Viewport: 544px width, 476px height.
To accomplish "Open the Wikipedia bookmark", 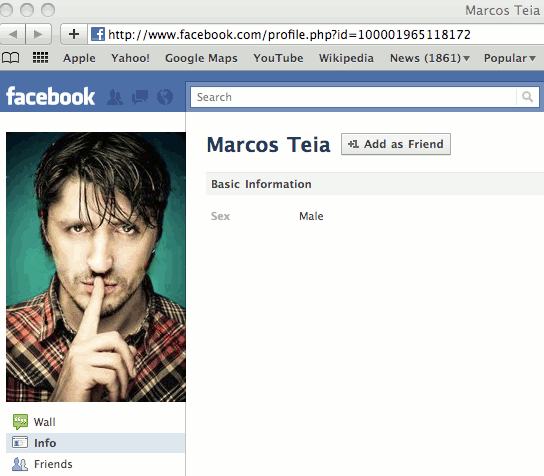I will coord(346,58).
